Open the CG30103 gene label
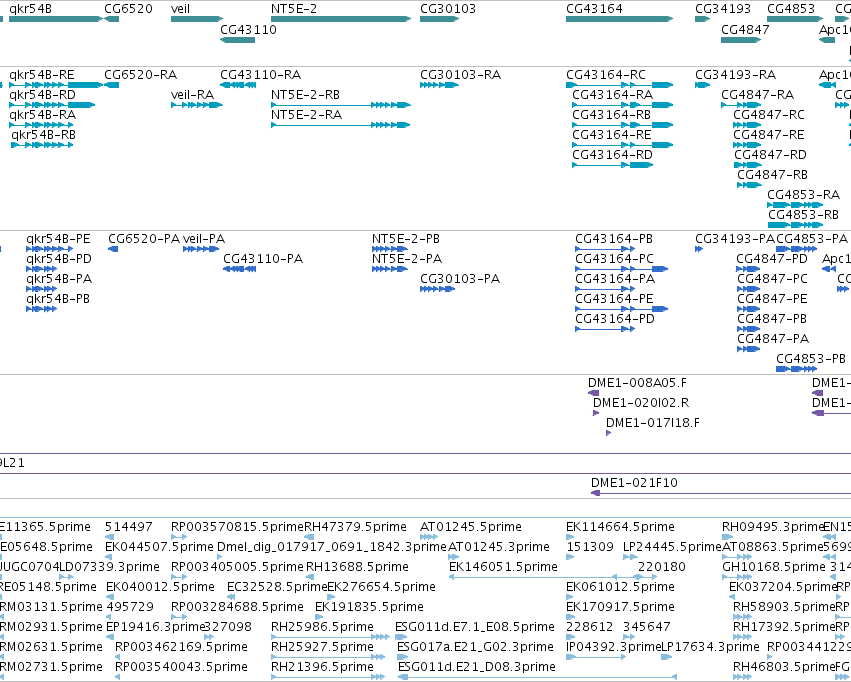 coord(448,9)
